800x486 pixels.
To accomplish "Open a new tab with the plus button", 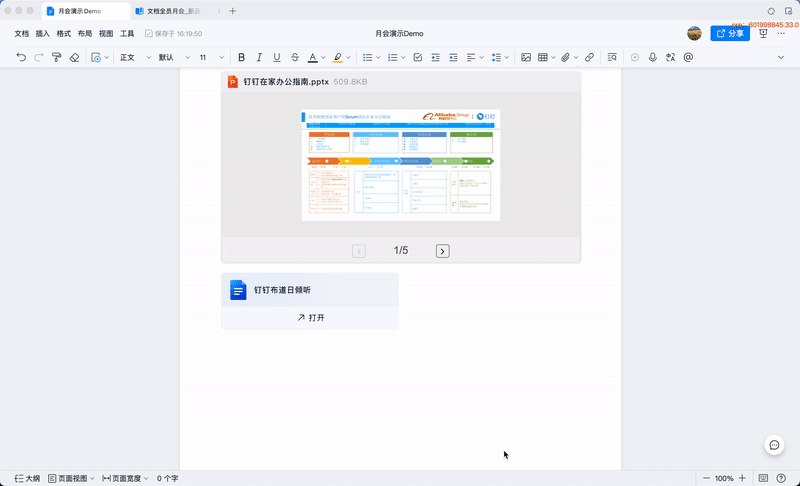I will [x=233, y=11].
